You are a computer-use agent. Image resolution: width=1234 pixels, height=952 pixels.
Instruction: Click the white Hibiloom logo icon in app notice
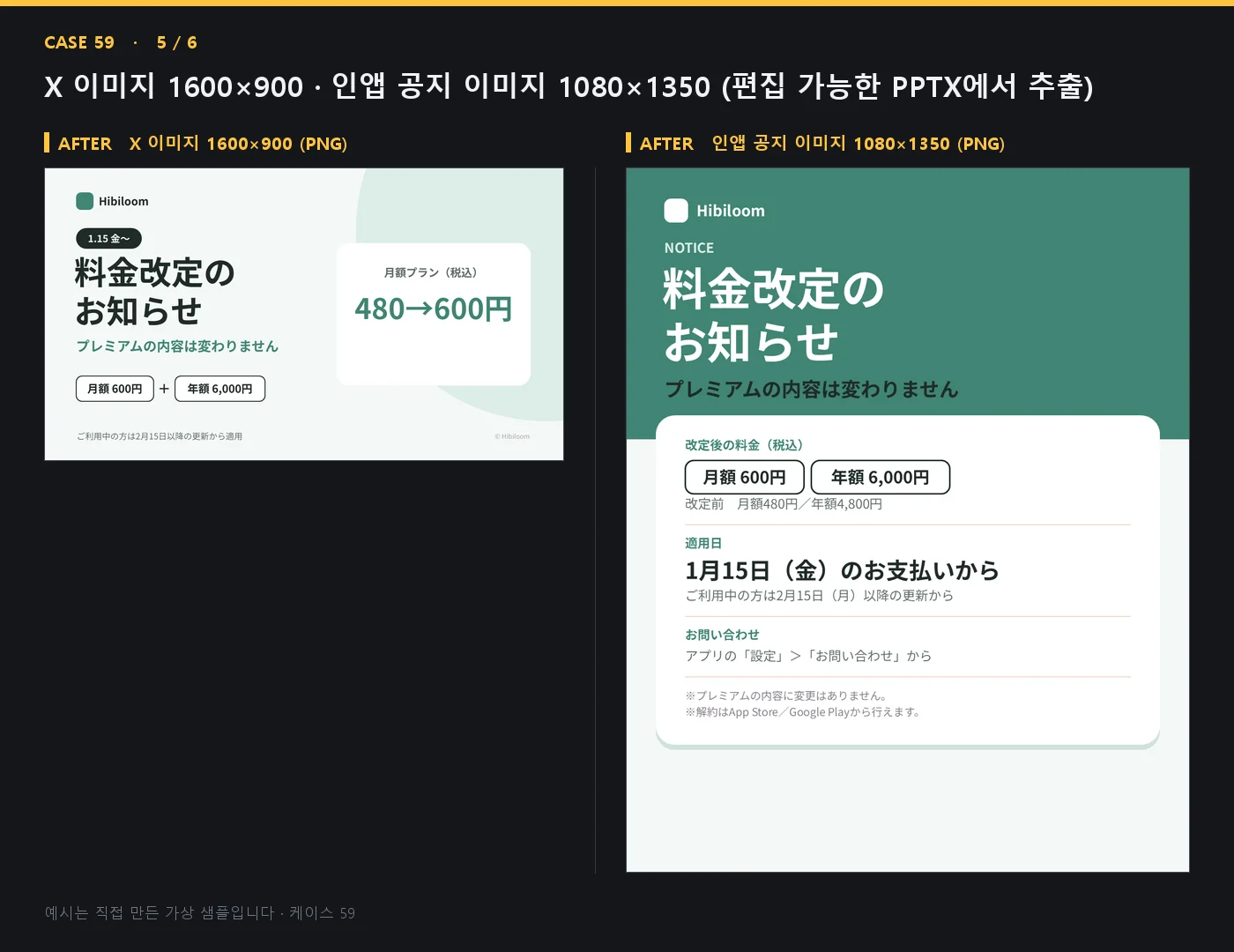click(676, 211)
